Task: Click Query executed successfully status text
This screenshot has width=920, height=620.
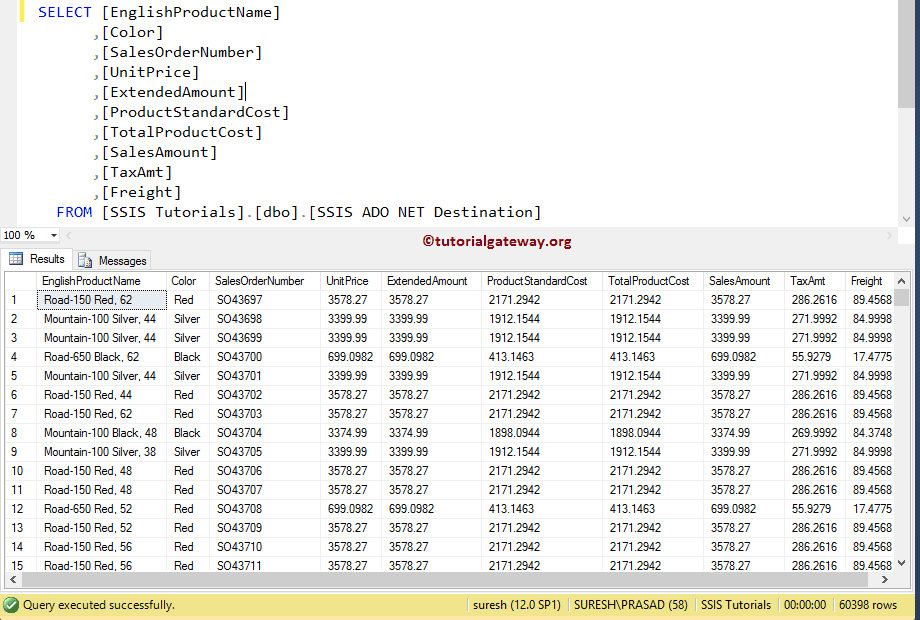Action: (x=99, y=605)
